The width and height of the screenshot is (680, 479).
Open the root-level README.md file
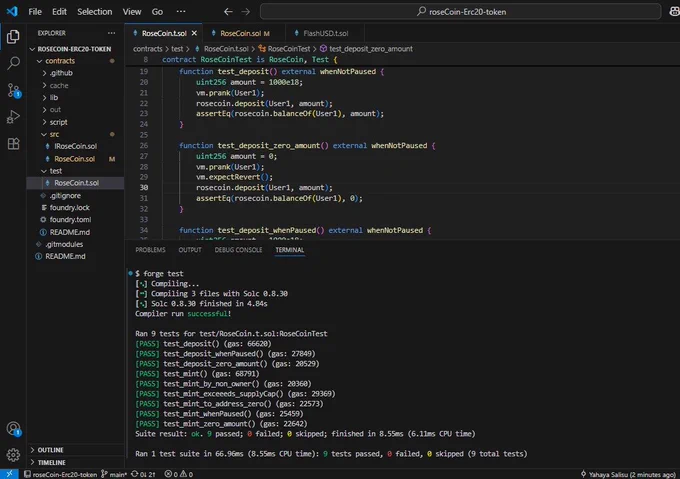75,256
